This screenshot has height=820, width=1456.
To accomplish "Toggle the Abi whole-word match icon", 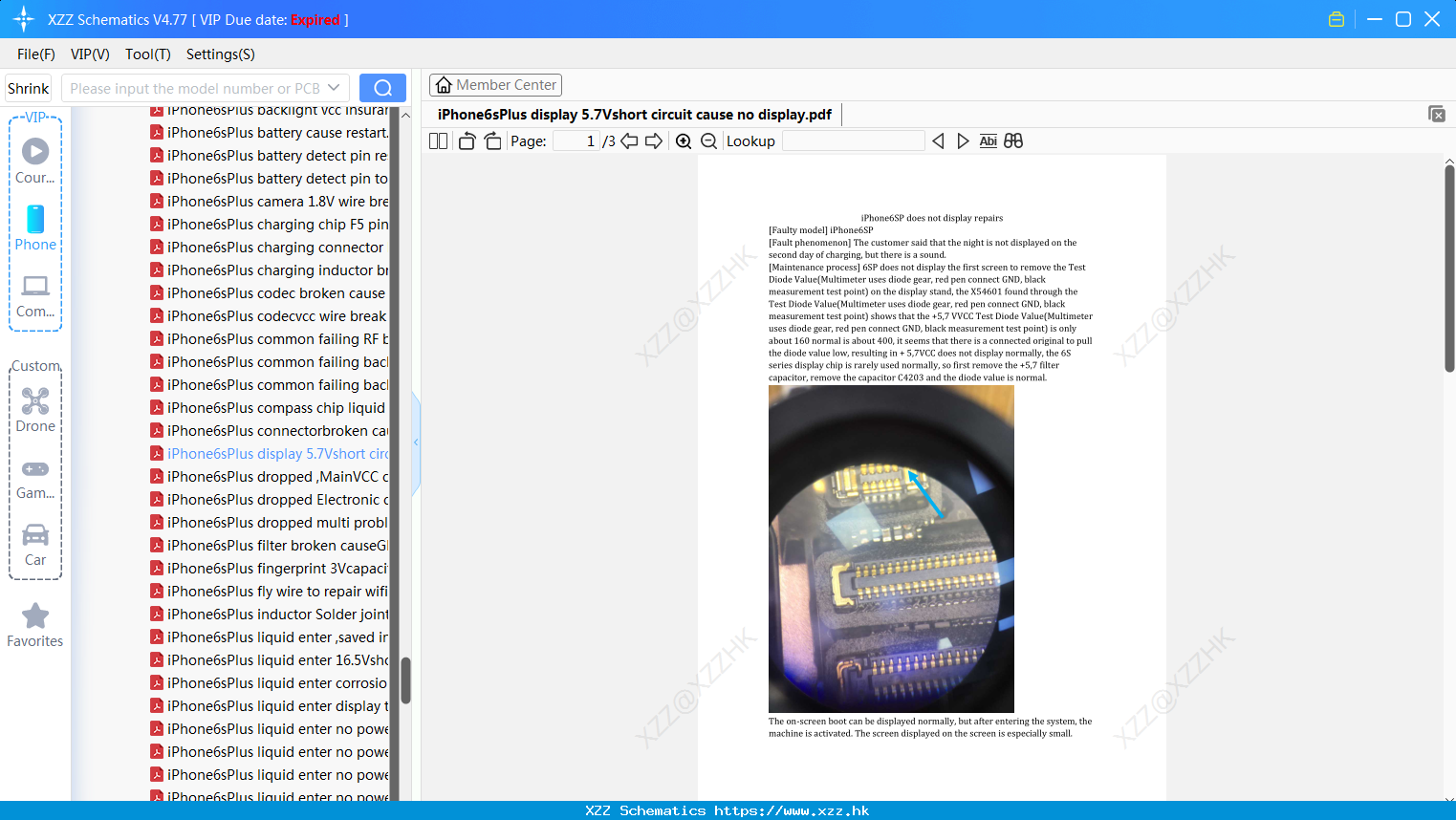I will pyautogui.click(x=989, y=140).
